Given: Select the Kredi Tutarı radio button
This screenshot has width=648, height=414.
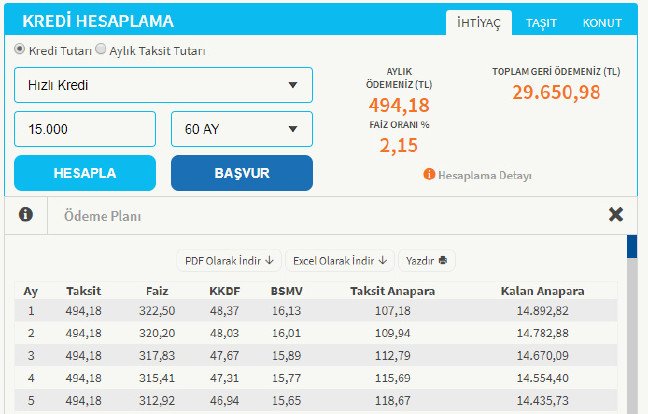Looking at the screenshot, I should (20, 49).
